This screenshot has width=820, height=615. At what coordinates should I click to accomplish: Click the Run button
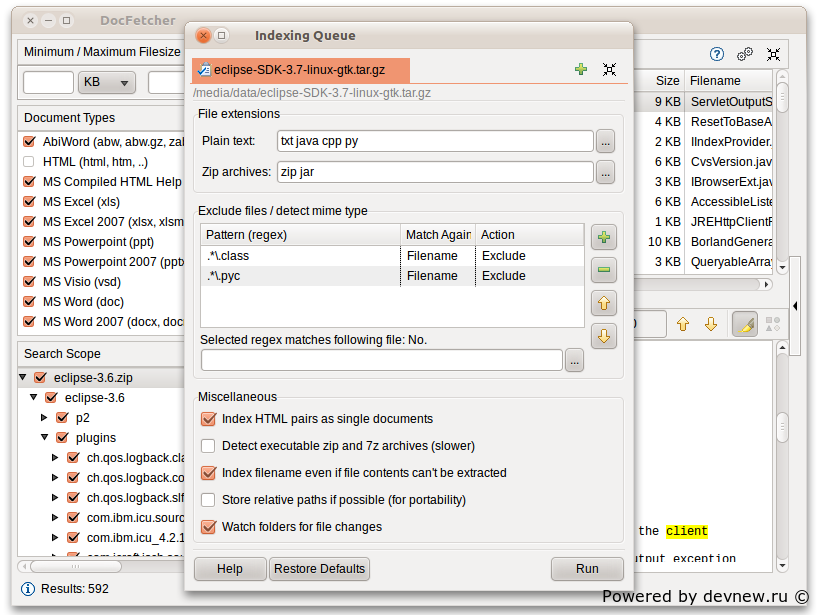click(x=587, y=569)
